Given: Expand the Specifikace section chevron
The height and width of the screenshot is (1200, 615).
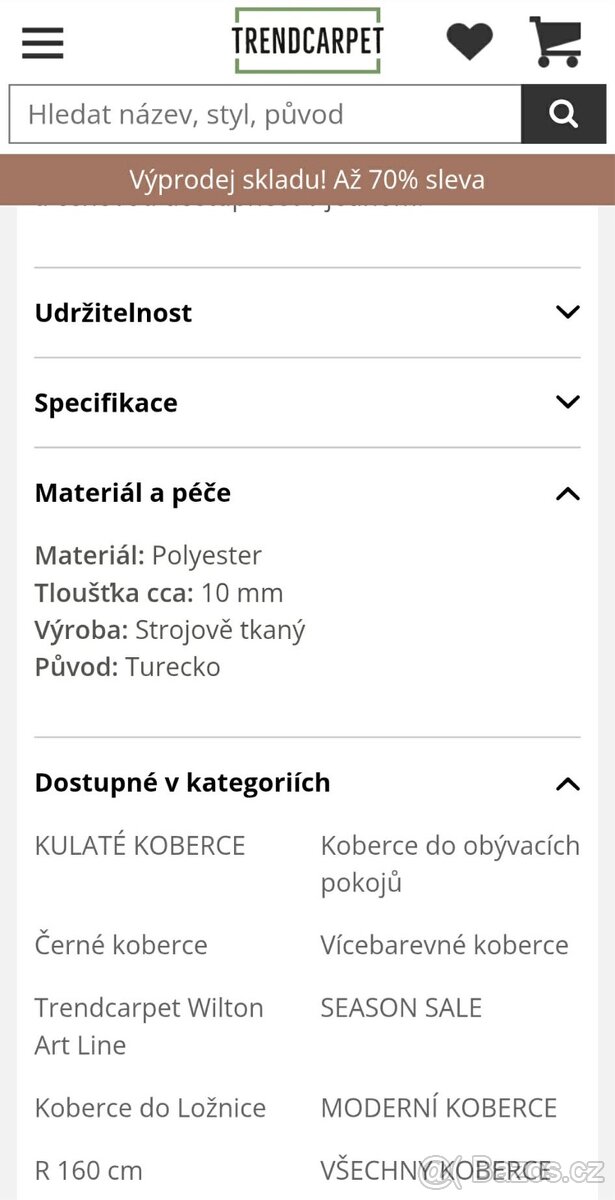Looking at the screenshot, I should point(568,401).
